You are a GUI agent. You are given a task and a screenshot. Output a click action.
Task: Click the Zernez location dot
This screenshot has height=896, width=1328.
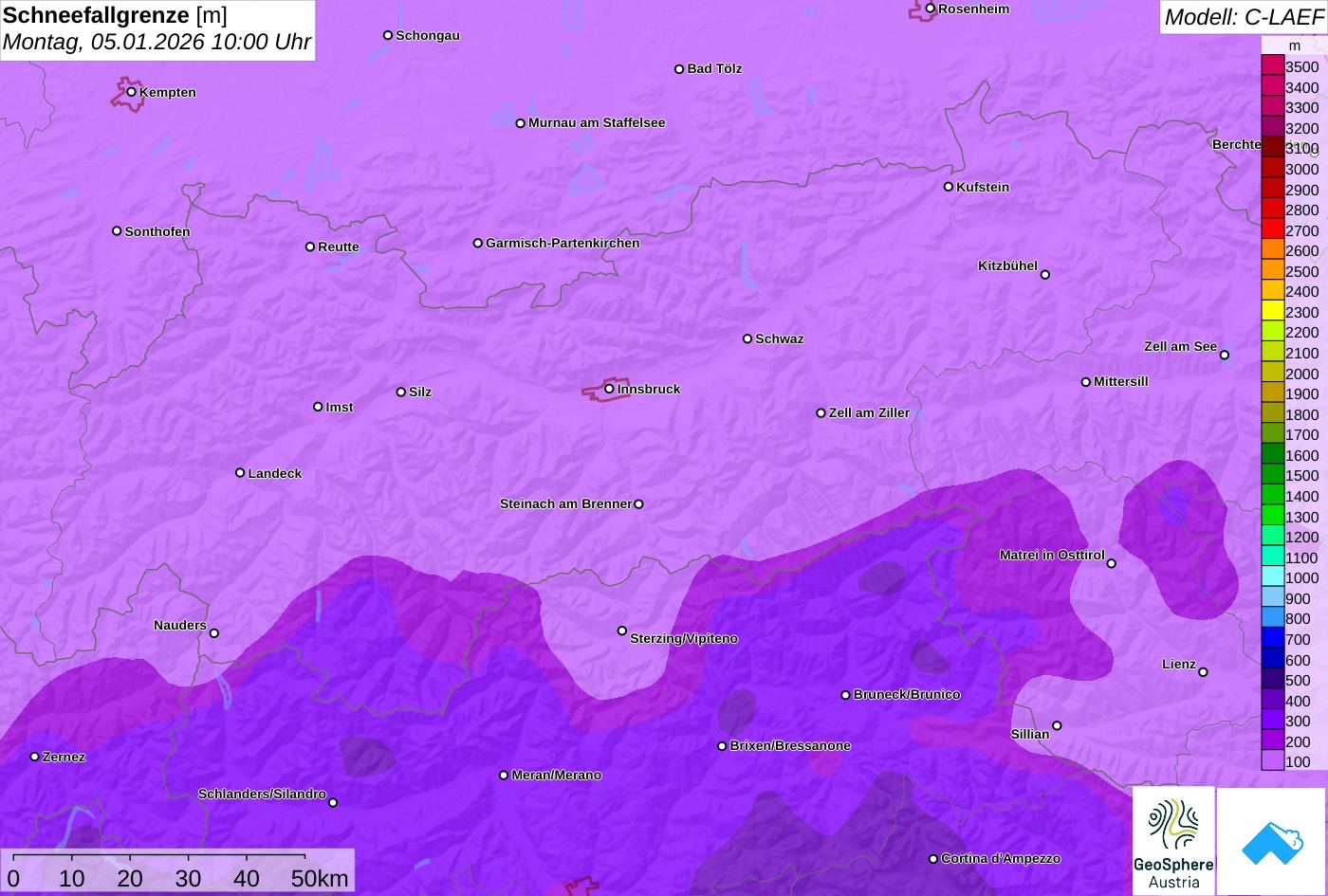pos(35,757)
